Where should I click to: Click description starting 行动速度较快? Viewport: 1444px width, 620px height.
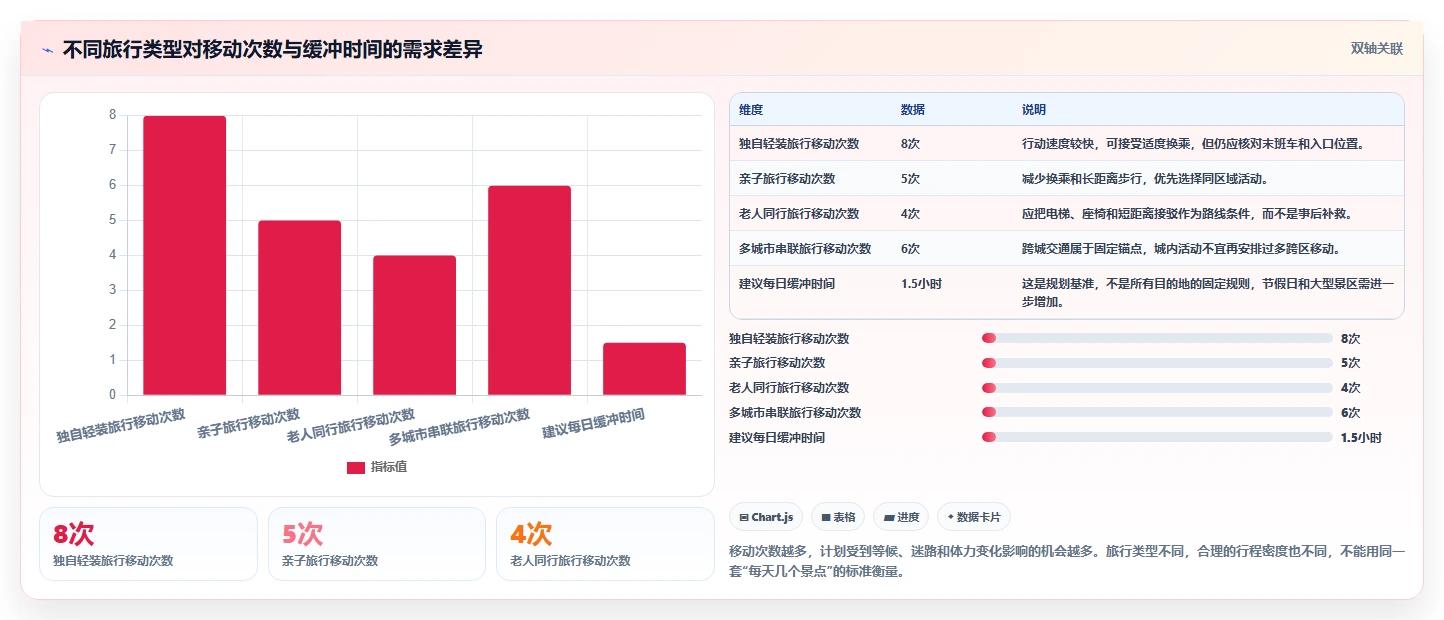click(x=1193, y=143)
